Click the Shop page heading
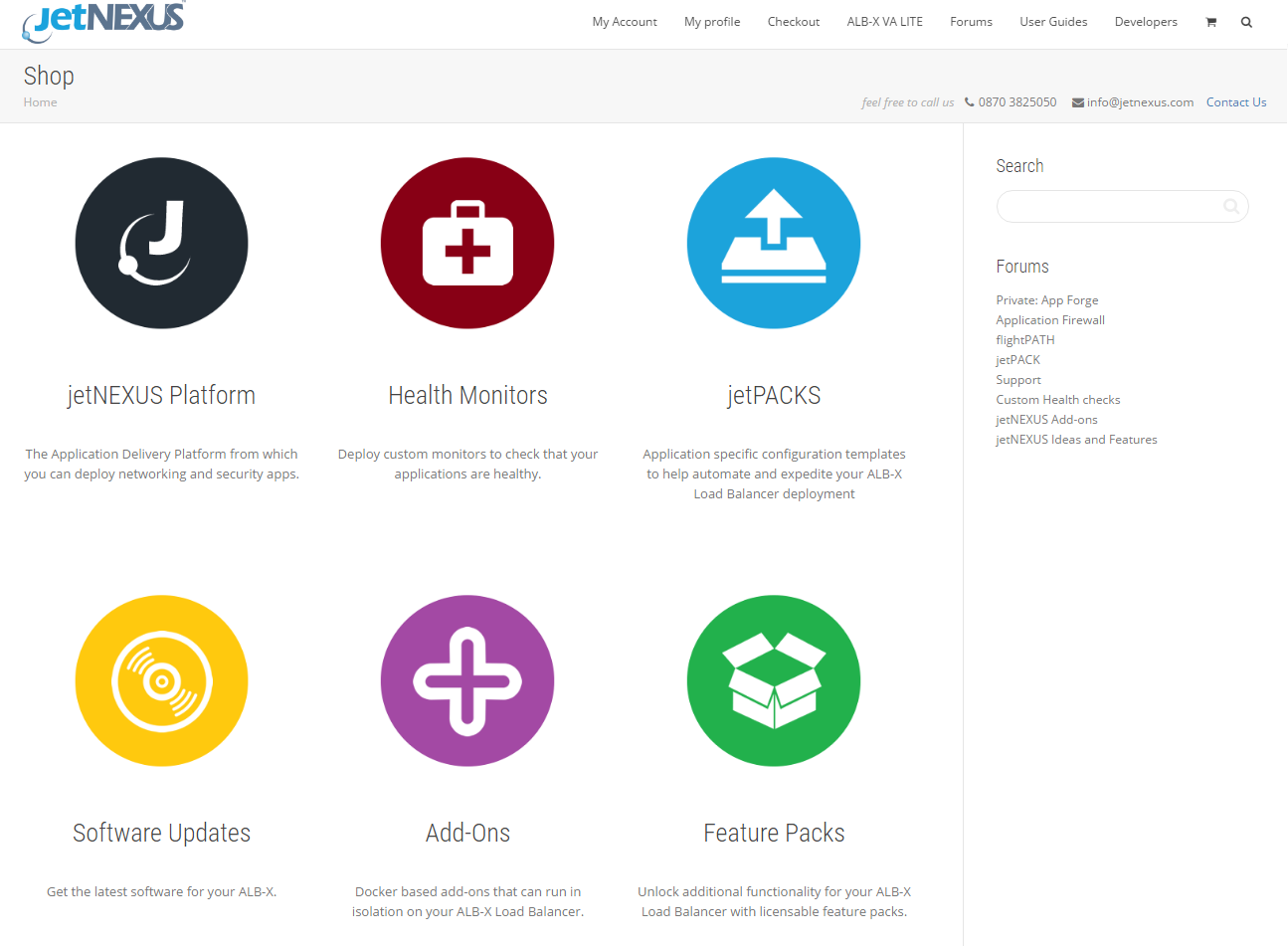The image size is (1288, 947). point(49,76)
